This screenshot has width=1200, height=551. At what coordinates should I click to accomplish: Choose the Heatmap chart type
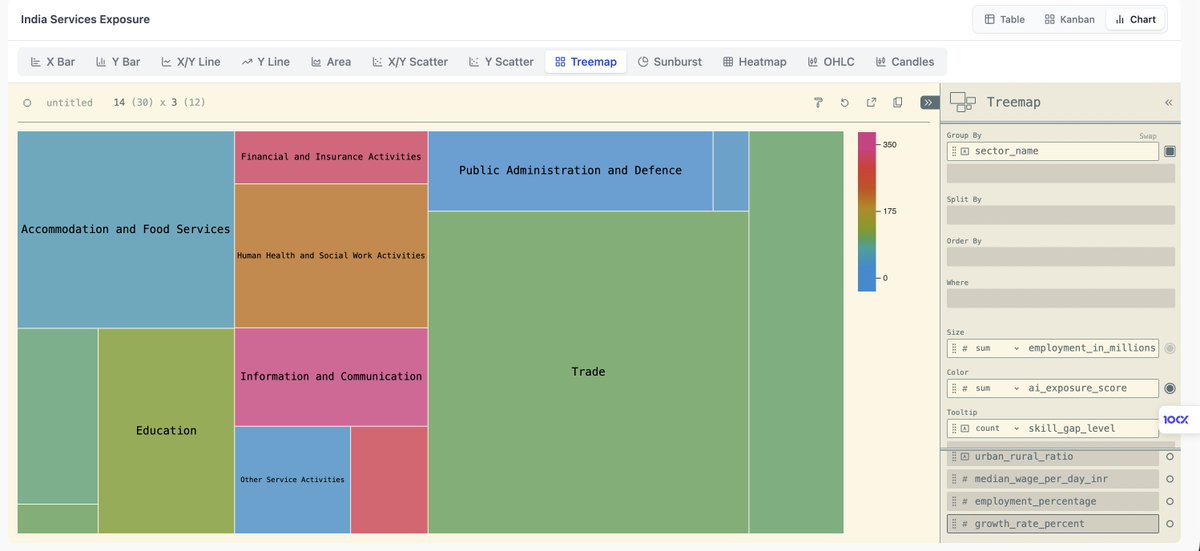(755, 62)
